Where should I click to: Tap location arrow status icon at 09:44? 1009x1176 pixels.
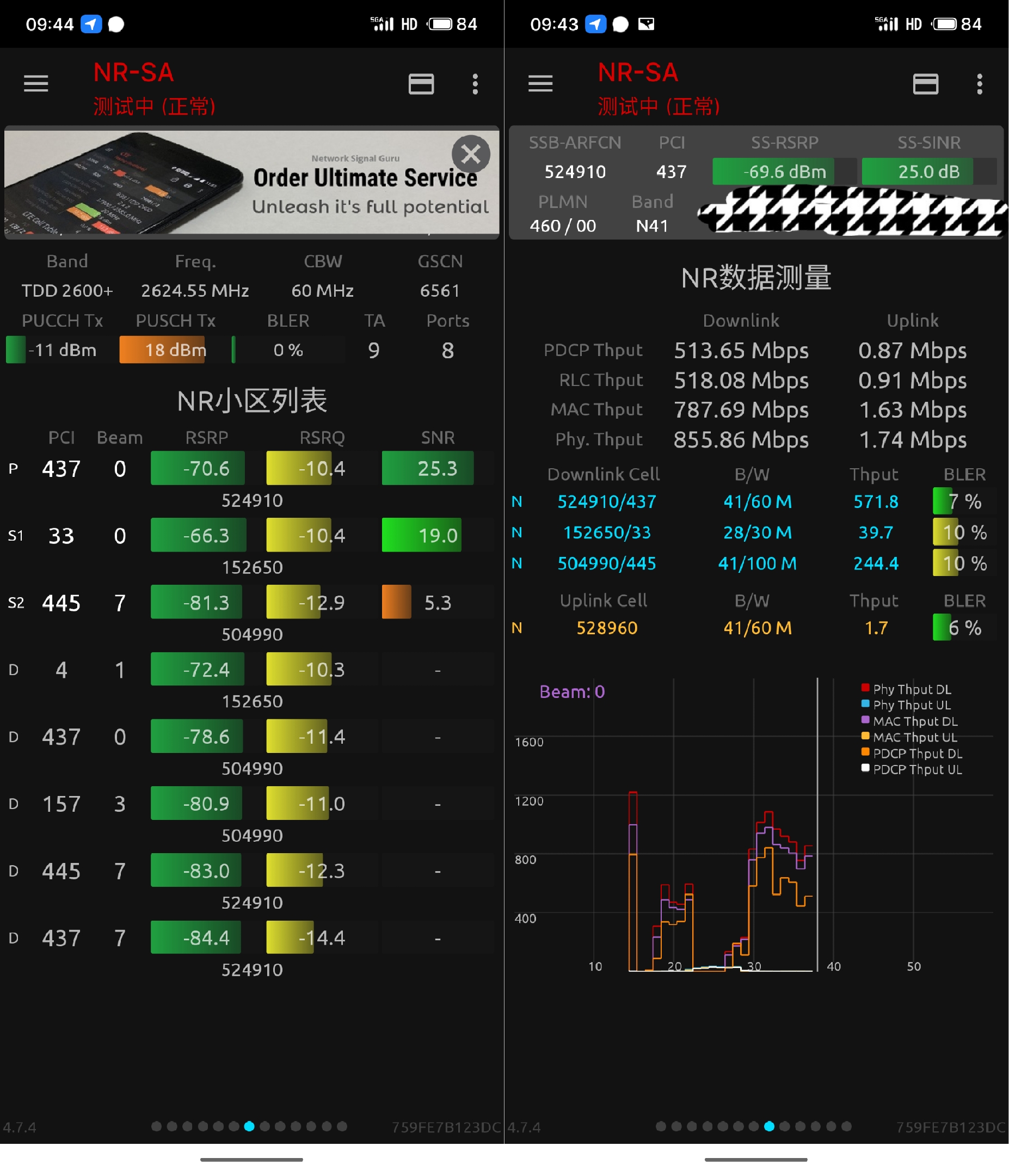pos(91,24)
